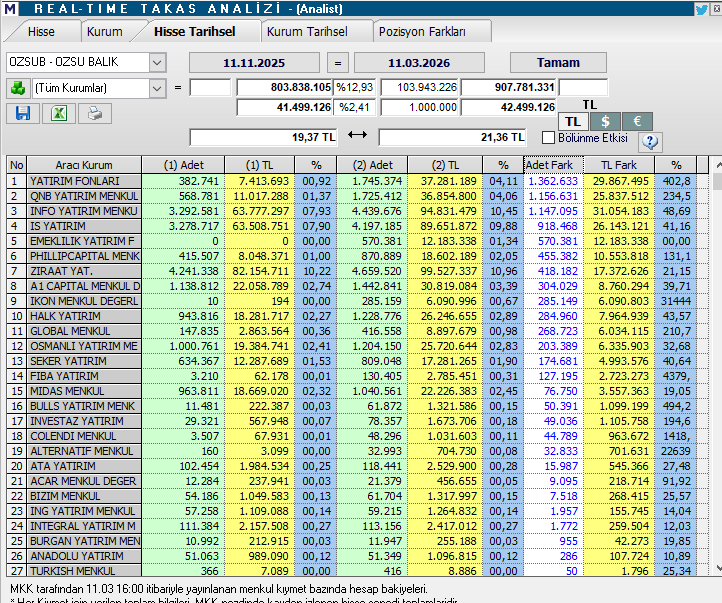Switch to the Hisse tab
722x603 pixels.
[x=41, y=32]
